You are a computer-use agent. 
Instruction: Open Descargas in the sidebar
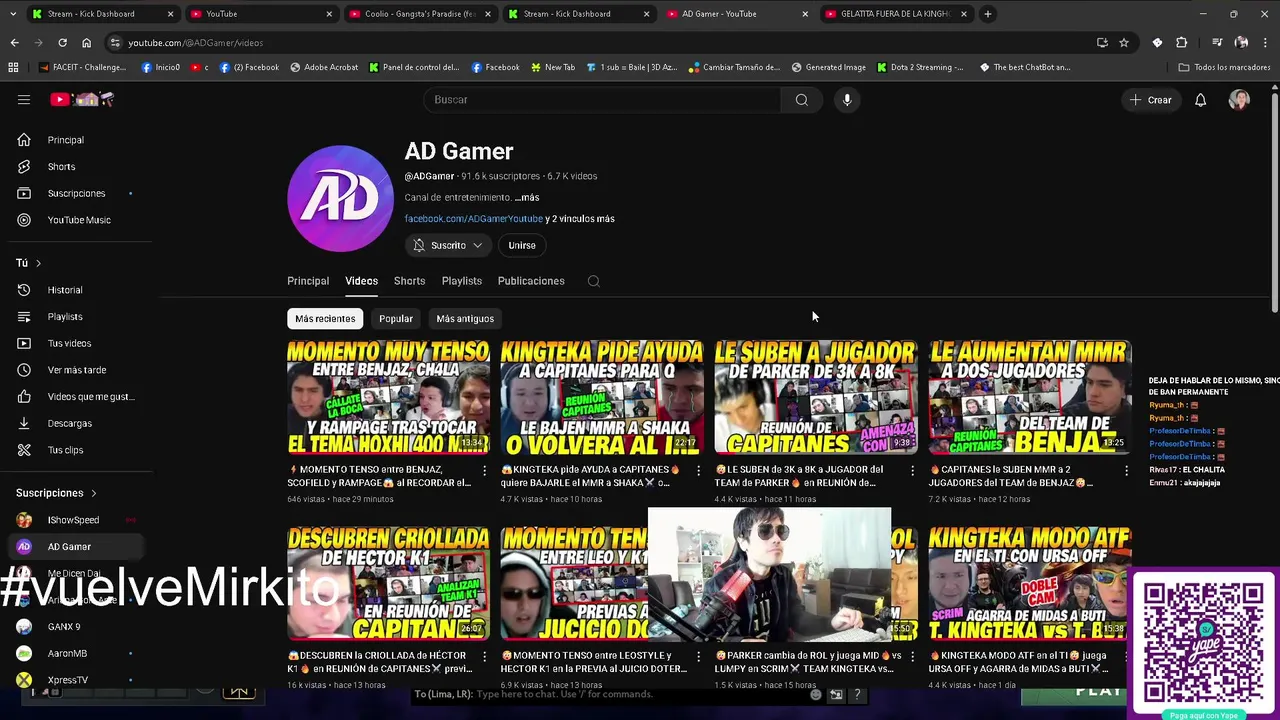coord(70,423)
